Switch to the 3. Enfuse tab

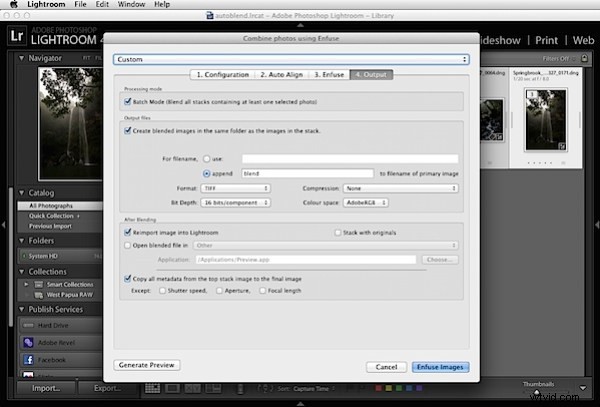tap(329, 75)
